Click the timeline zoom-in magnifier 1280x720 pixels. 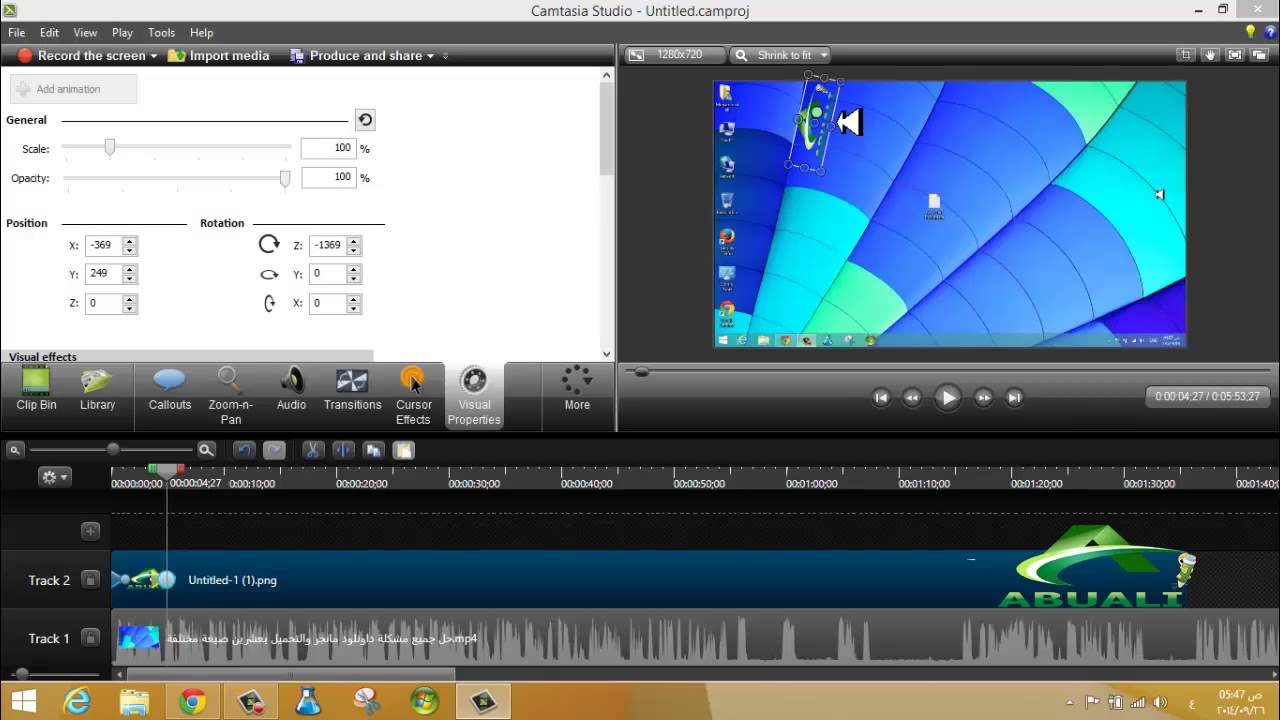(206, 450)
